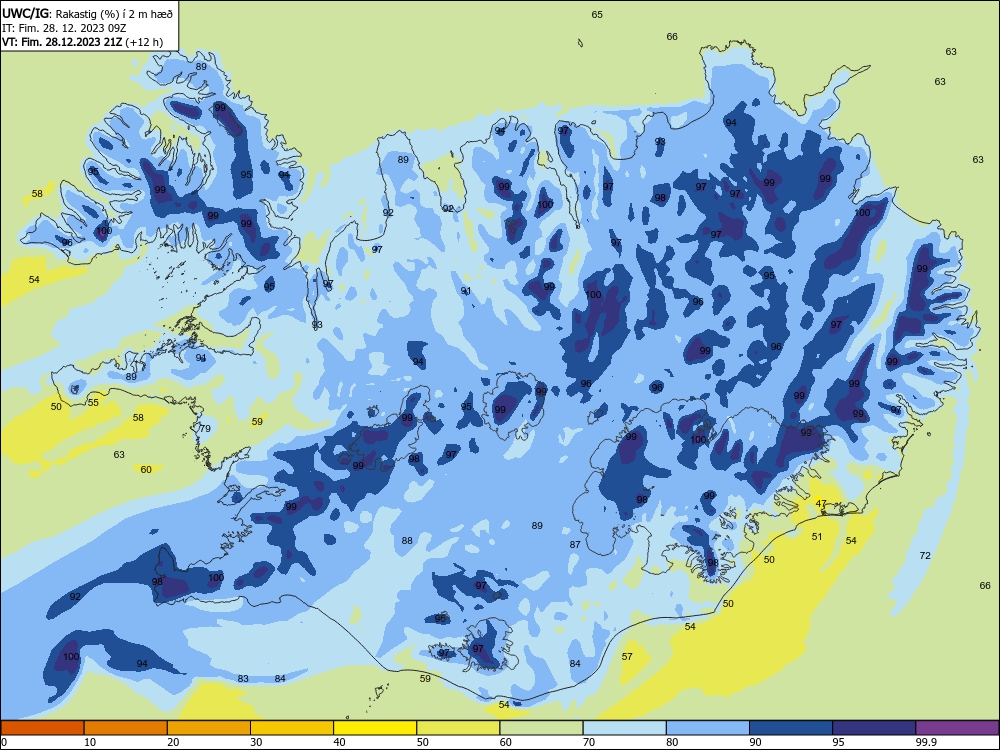Click the 20–30 amber legend swatch
Viewport: 1000px width, 750px height.
209,728
